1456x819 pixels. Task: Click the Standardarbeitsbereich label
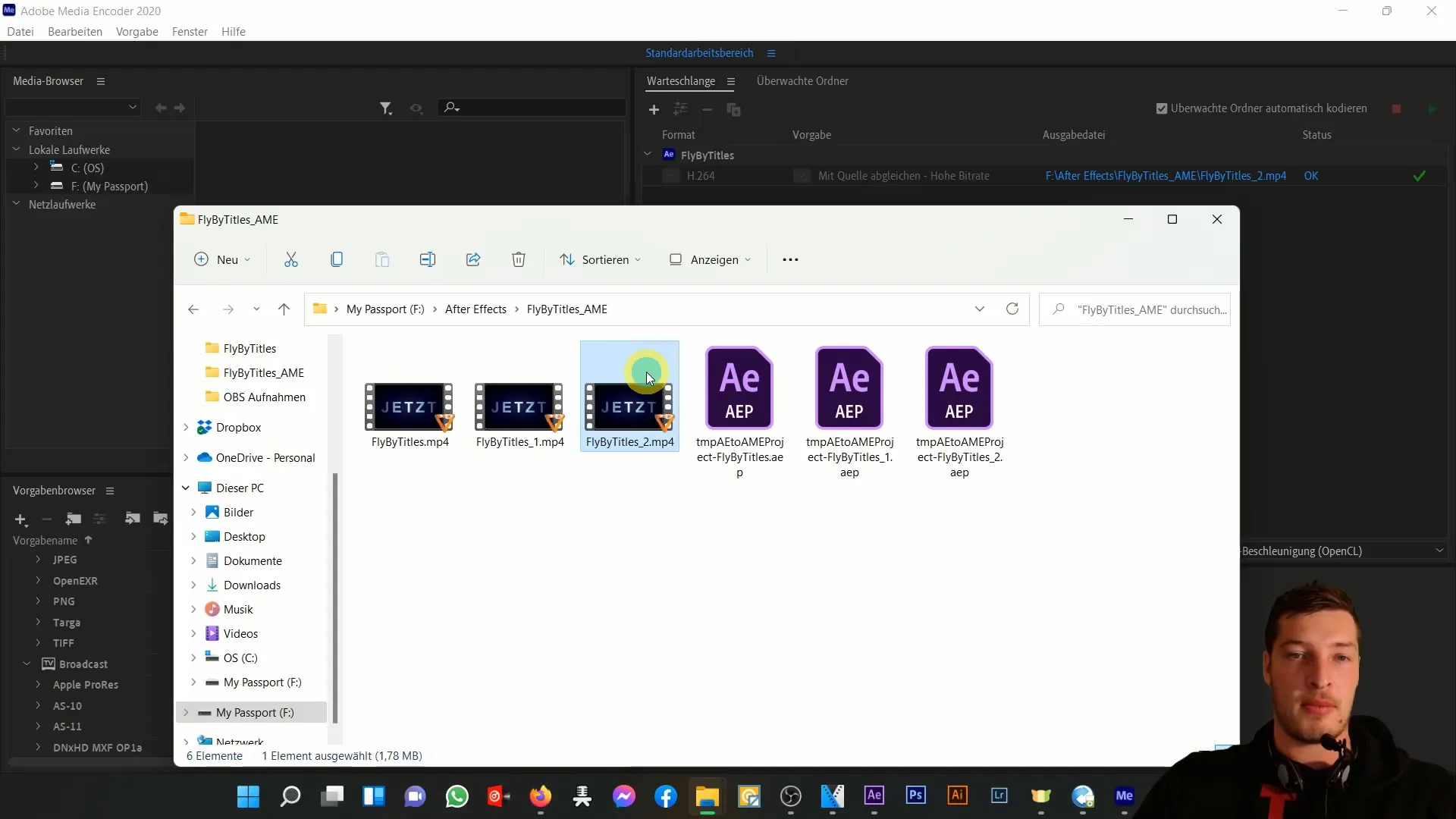[x=699, y=53]
